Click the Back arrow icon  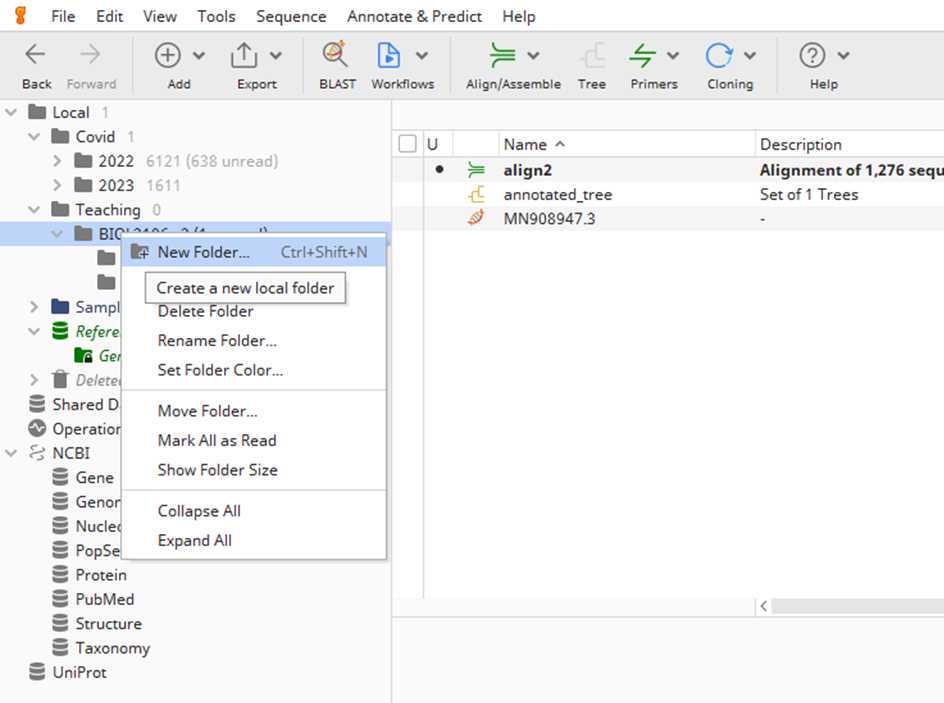pos(36,55)
